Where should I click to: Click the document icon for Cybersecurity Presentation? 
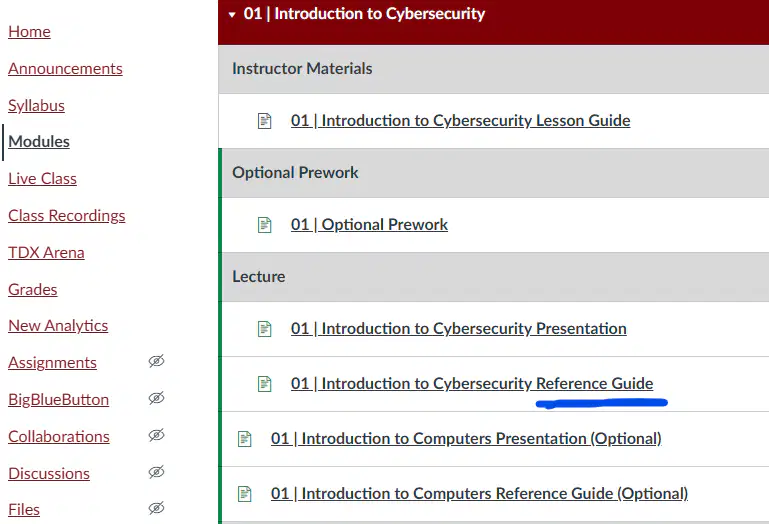point(264,329)
